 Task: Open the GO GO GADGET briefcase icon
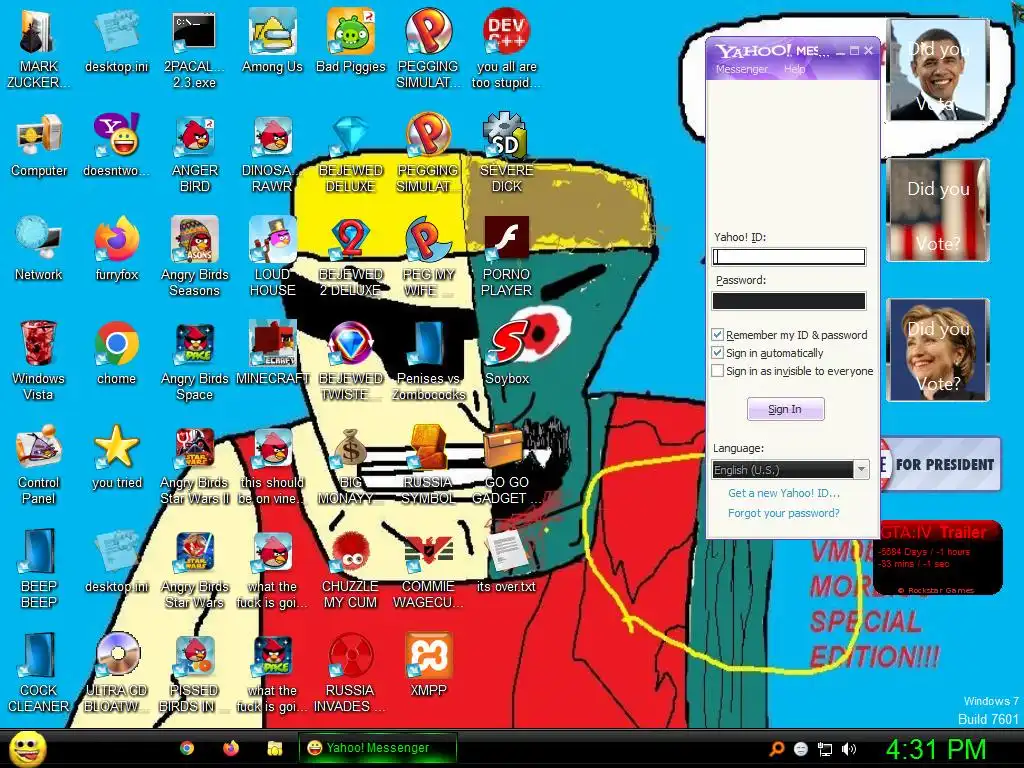coord(506,464)
